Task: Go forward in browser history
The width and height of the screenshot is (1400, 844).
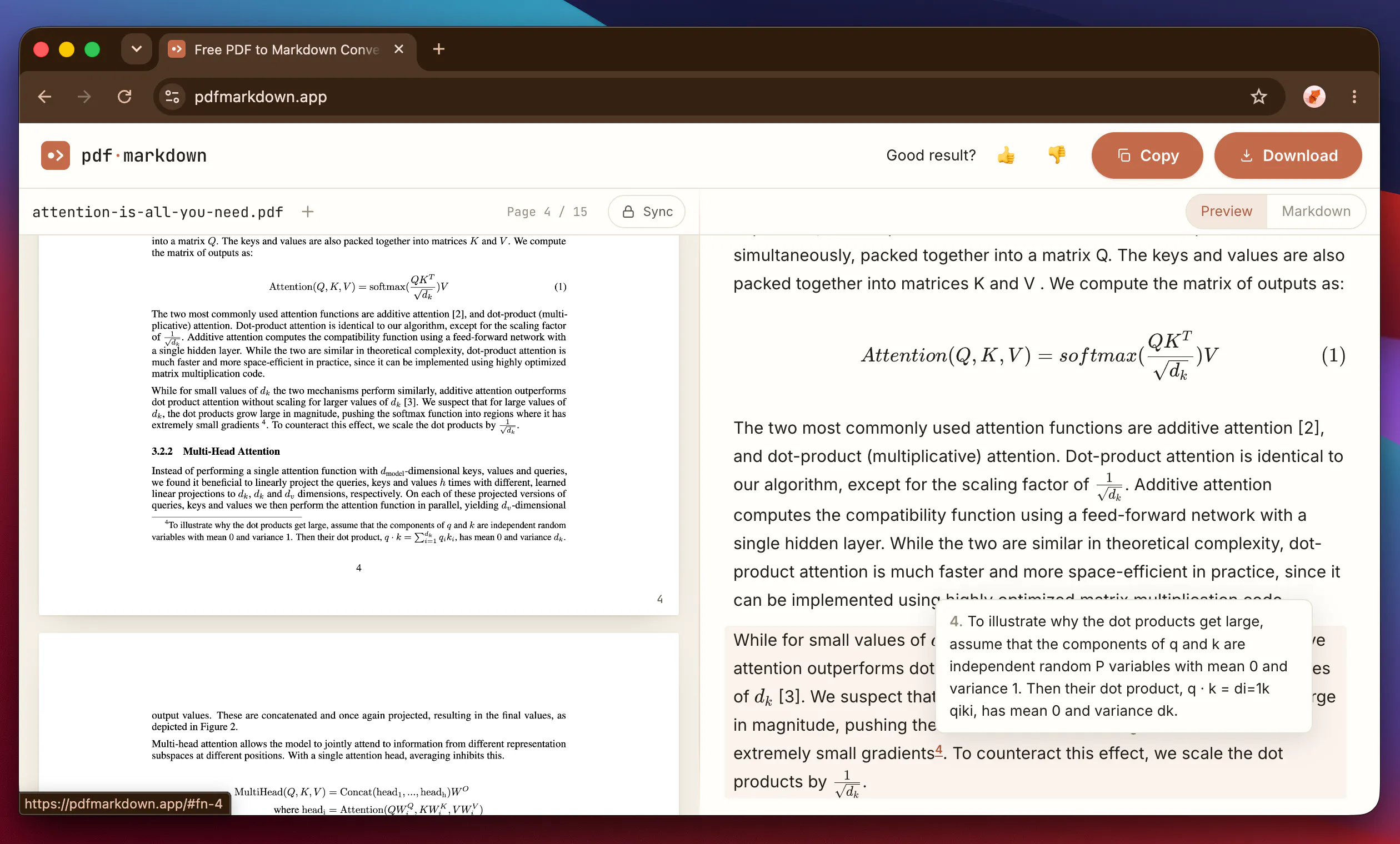Action: point(84,97)
